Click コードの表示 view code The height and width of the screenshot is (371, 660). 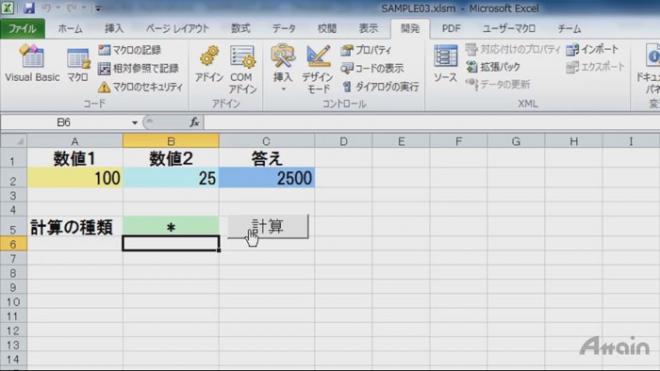[373, 68]
